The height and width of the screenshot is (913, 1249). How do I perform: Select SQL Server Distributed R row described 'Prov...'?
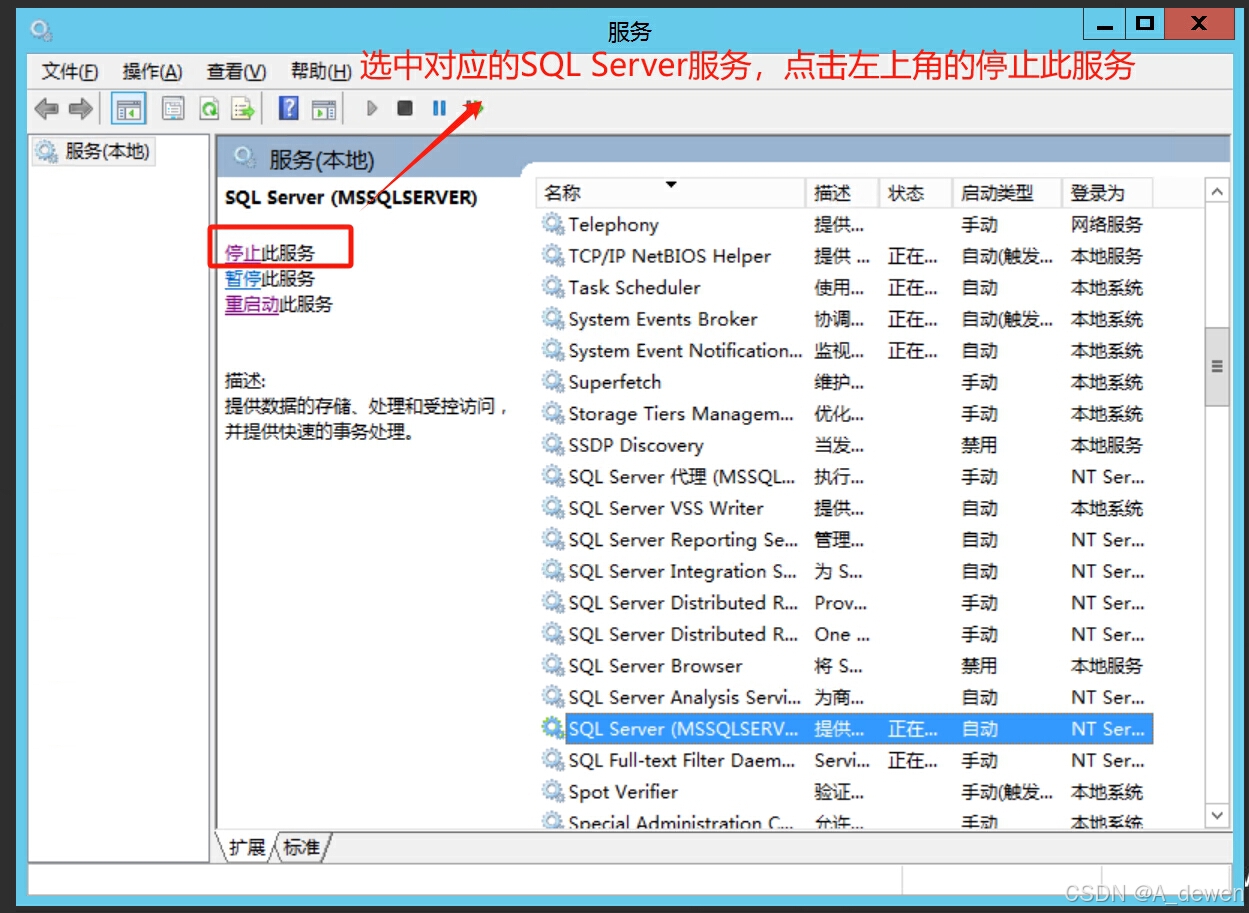tap(846, 602)
